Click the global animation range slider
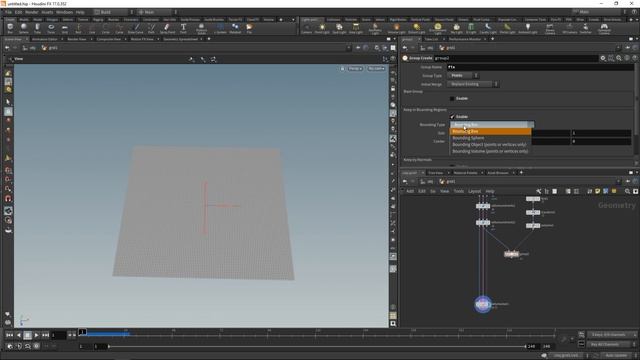Image resolution: width=640 pixels, height=360 pixels. click(317, 347)
